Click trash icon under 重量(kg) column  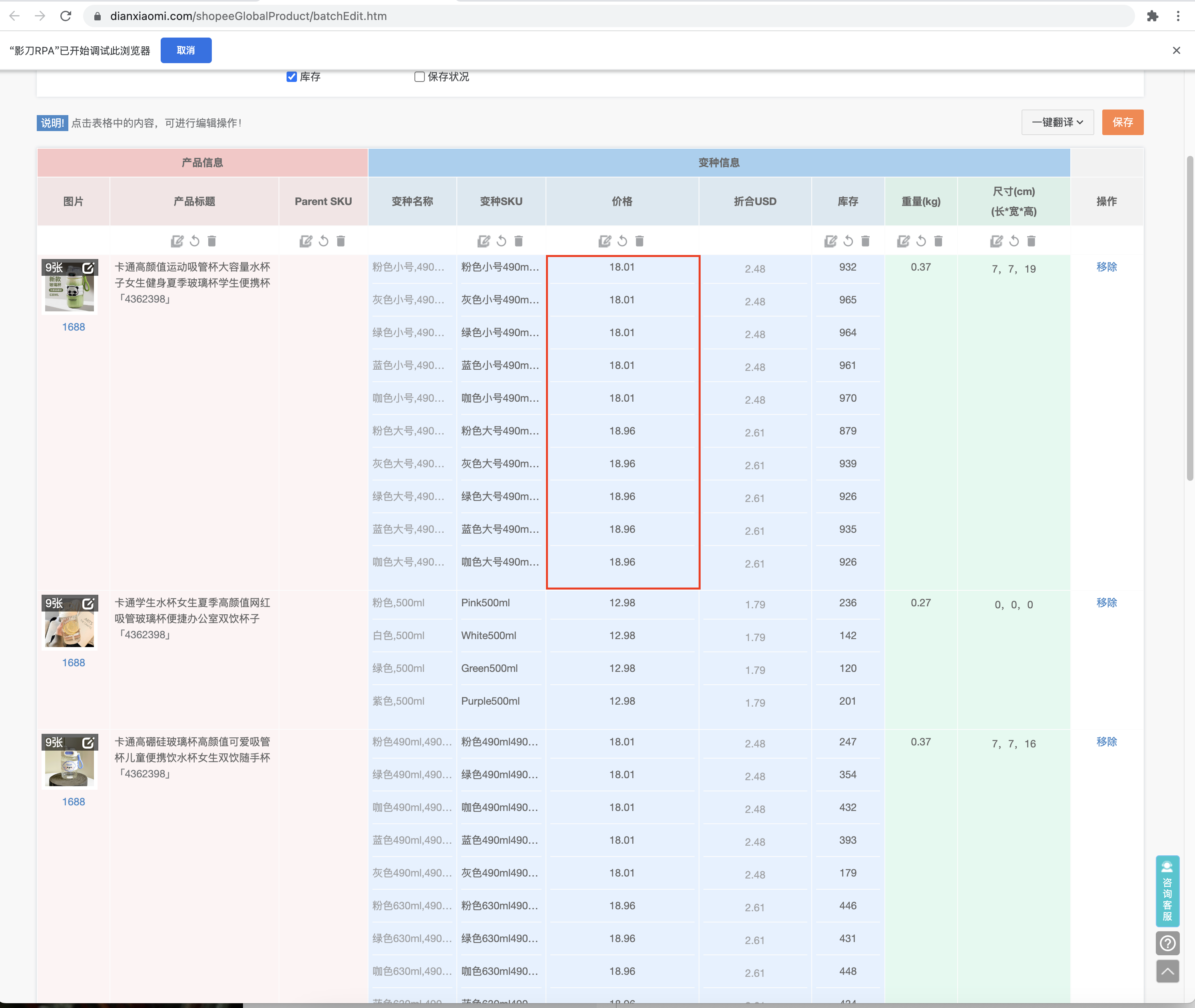pos(938,241)
